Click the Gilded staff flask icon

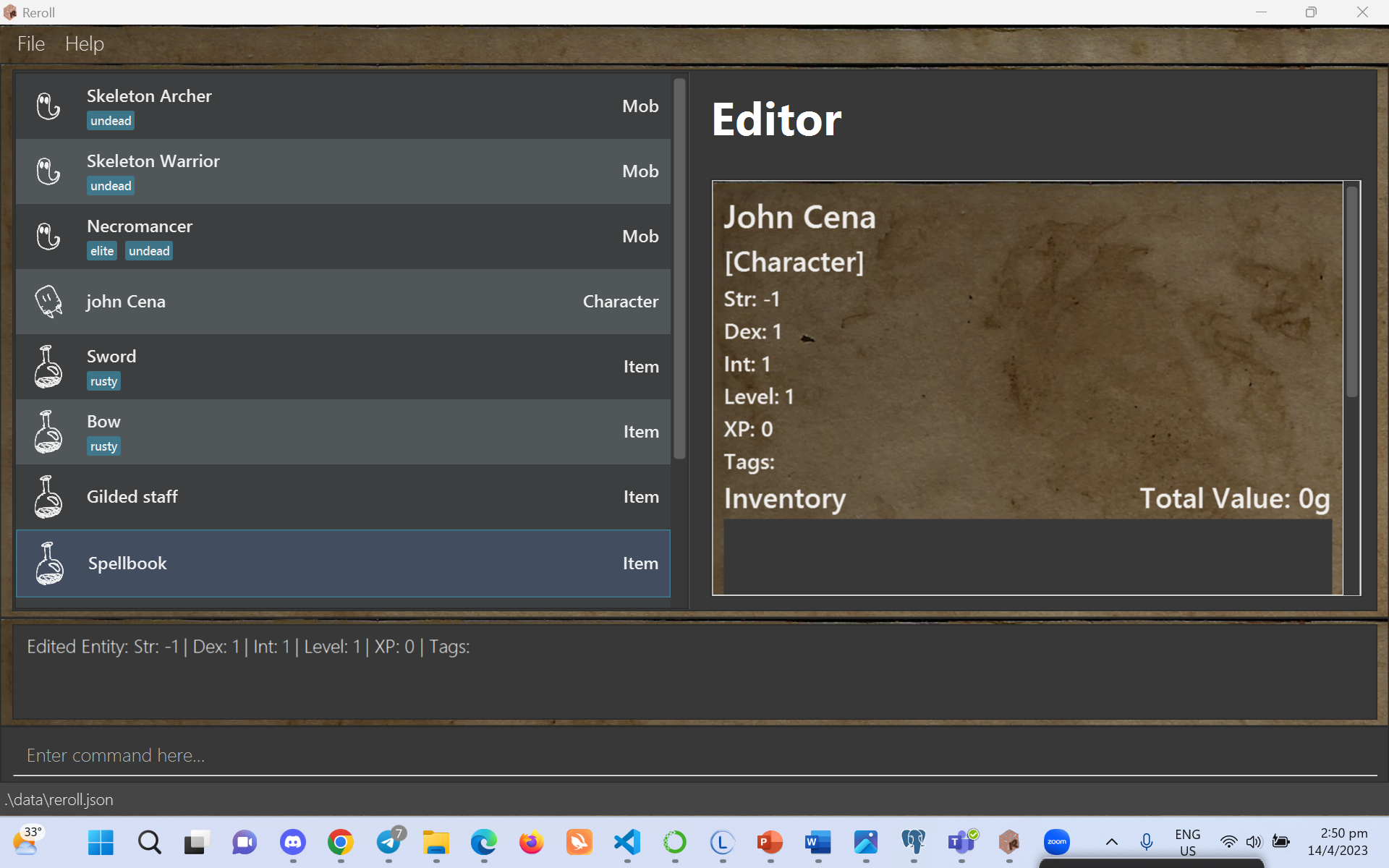pyautogui.click(x=48, y=497)
